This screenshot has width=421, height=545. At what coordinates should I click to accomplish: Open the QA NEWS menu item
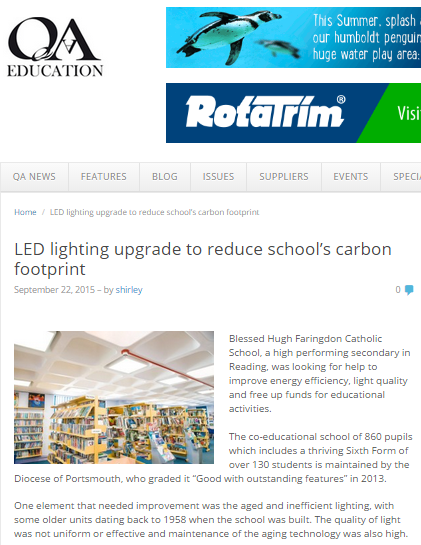click(x=34, y=177)
